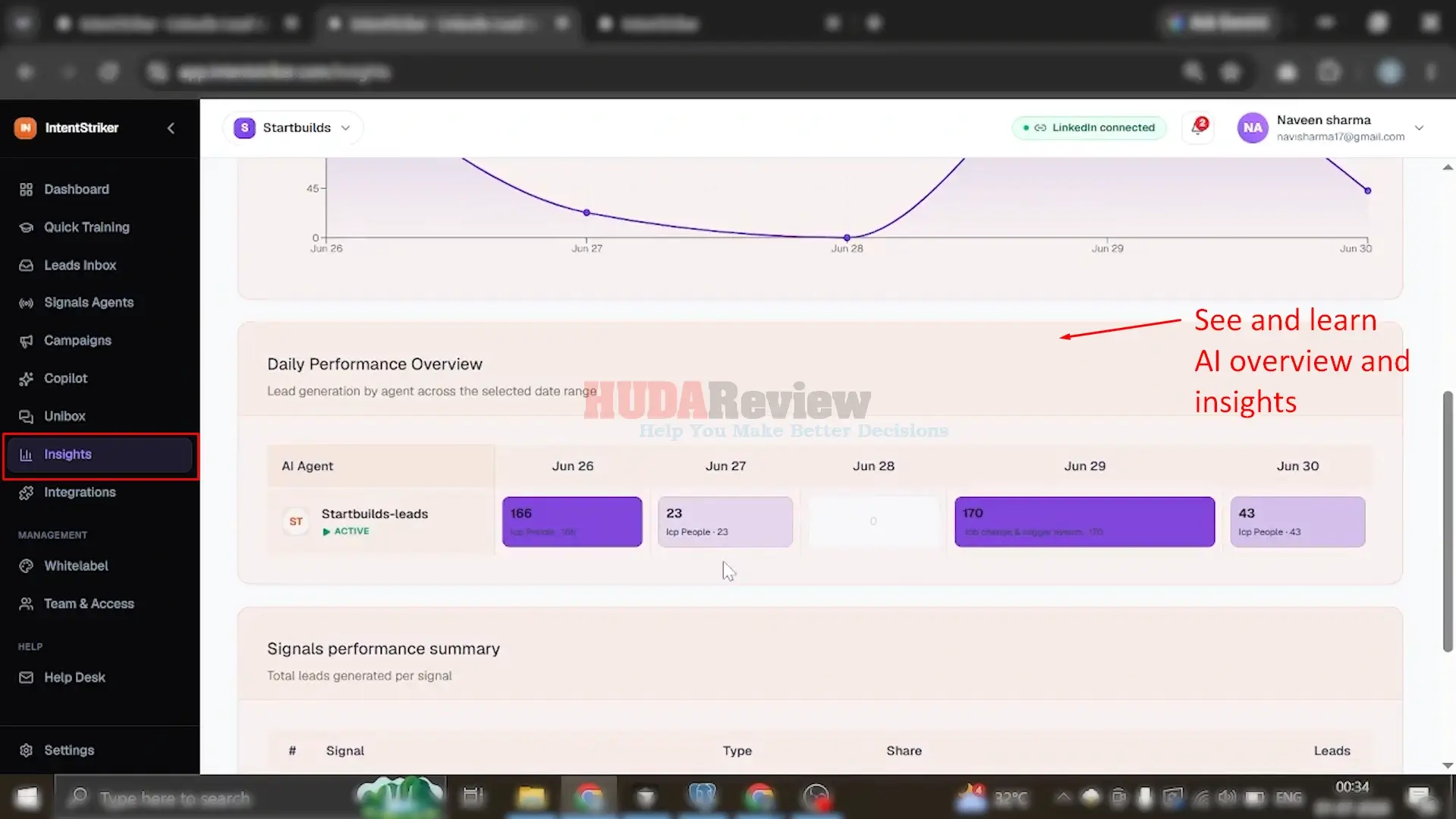Click the Leads Inbox tray icon
This screenshot has height=819, width=1456.
pyautogui.click(x=26, y=265)
